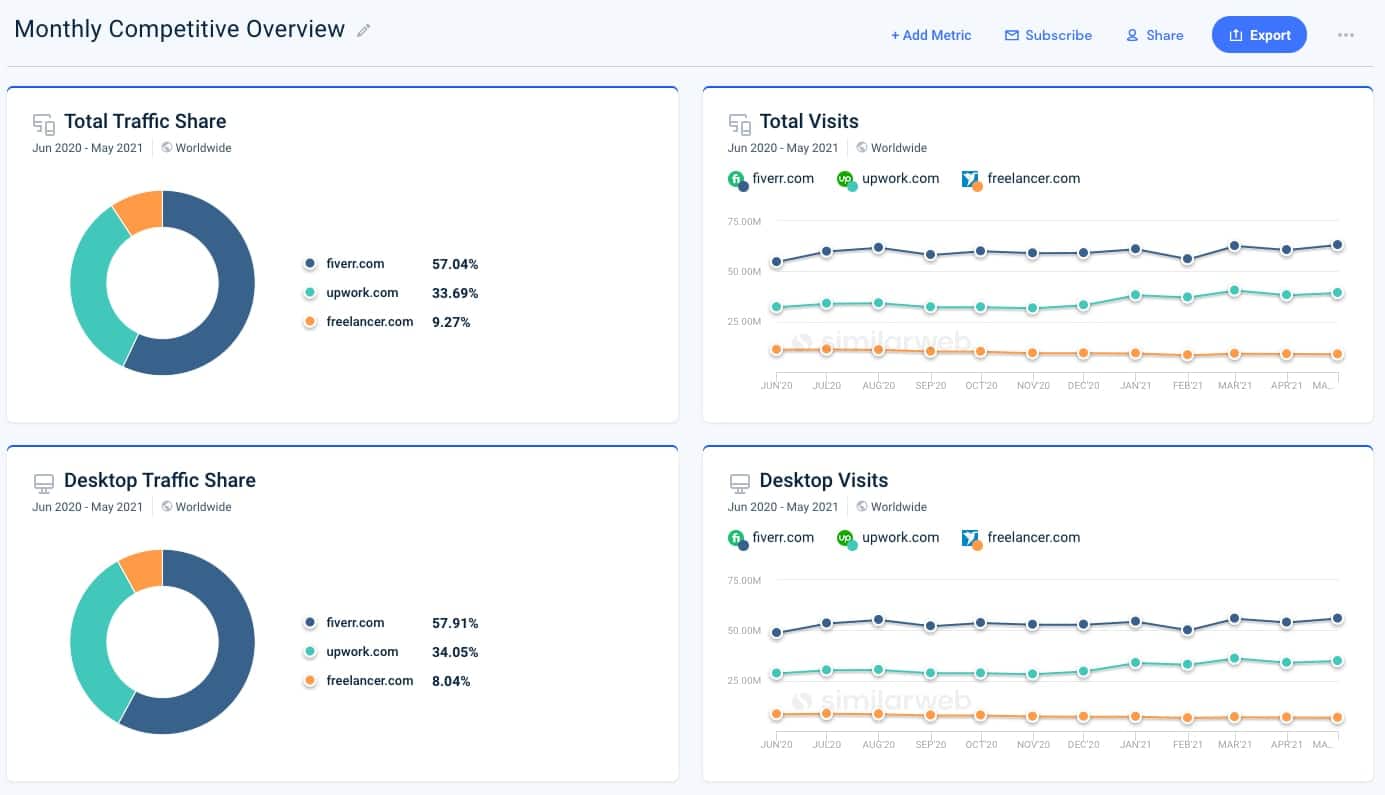
Task: Select Add Metric in the top bar
Action: [931, 35]
